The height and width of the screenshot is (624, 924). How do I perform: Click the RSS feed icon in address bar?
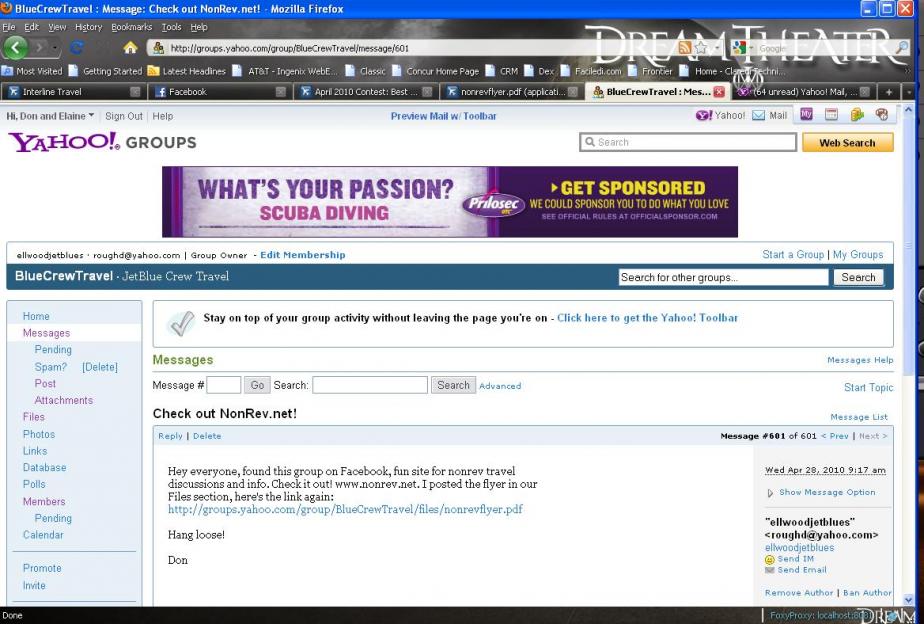pyautogui.click(x=684, y=48)
